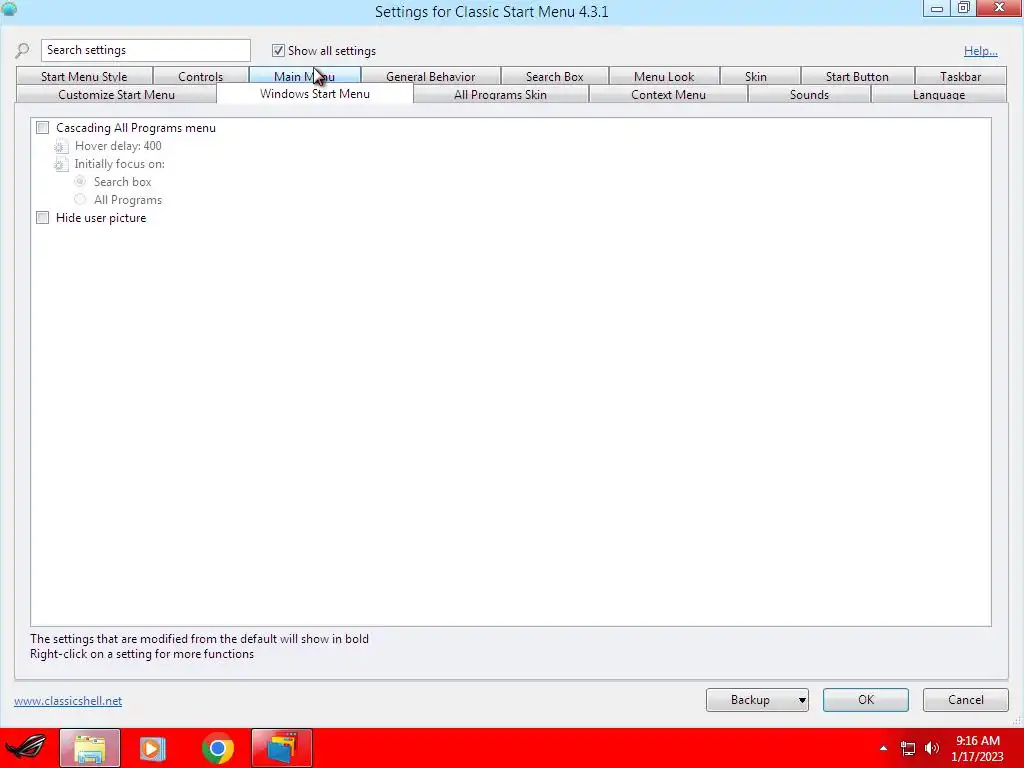Select the All Programs radio option
The height and width of the screenshot is (768, 1024).
[x=80, y=199]
